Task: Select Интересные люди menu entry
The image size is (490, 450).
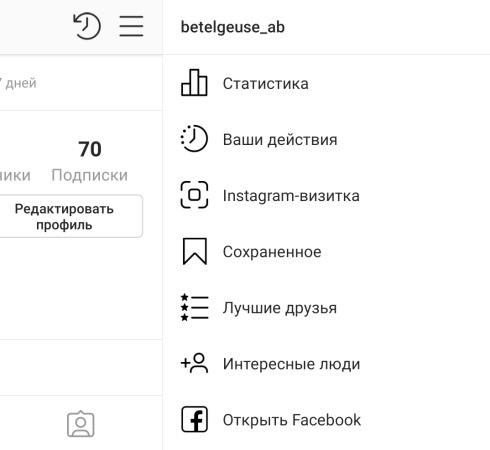Action: 326,363
